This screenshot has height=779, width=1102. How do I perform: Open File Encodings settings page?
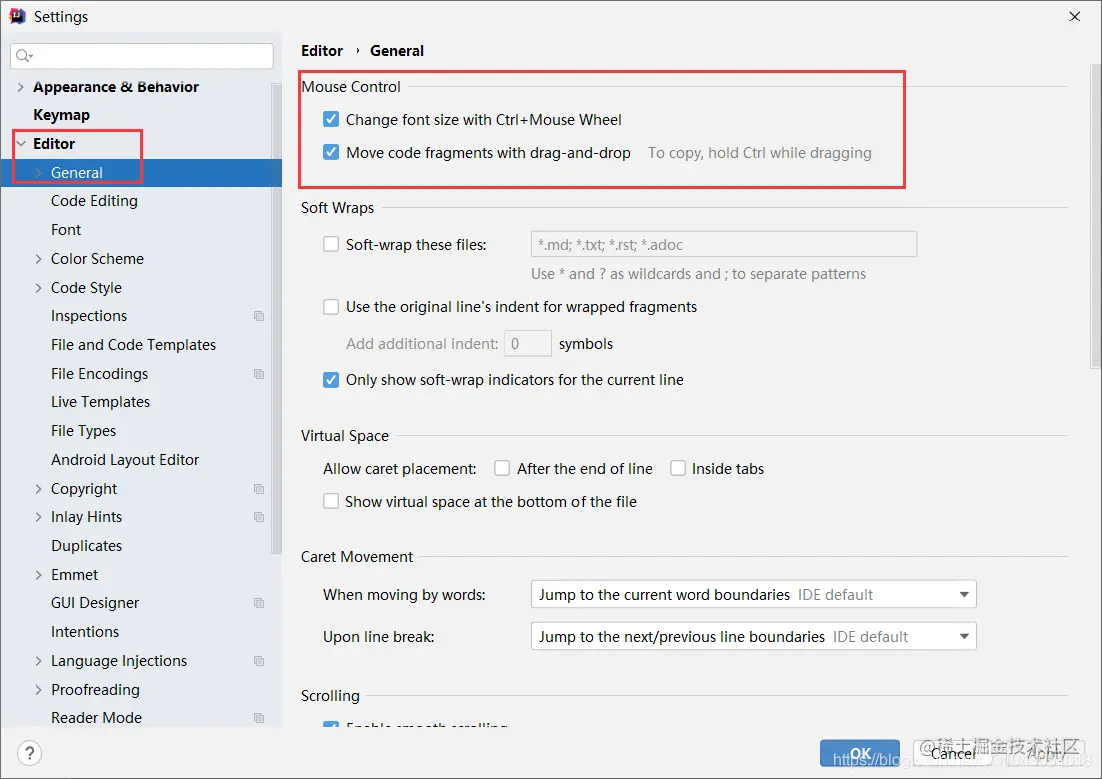99,374
